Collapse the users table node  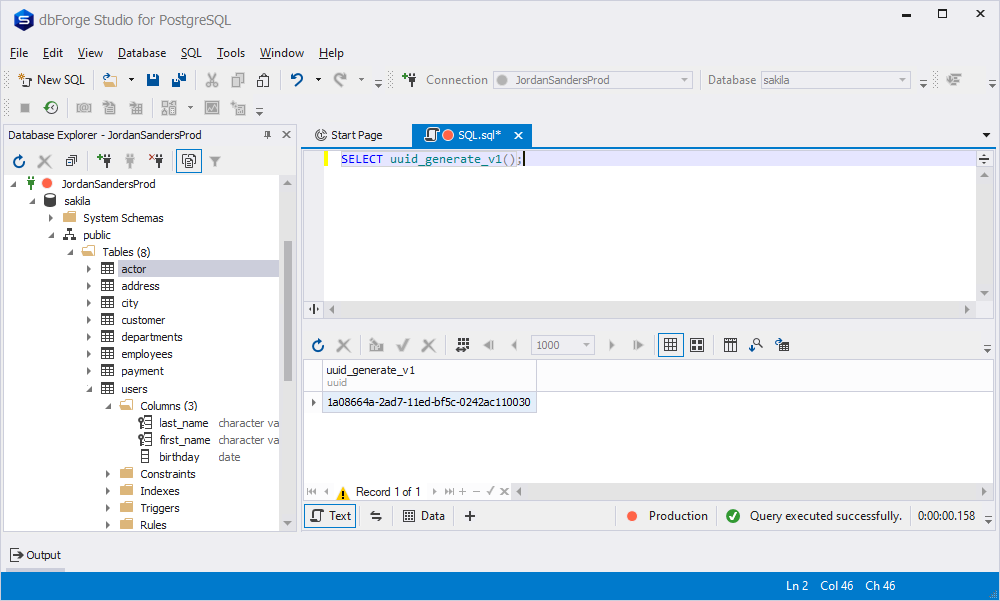(x=89, y=389)
